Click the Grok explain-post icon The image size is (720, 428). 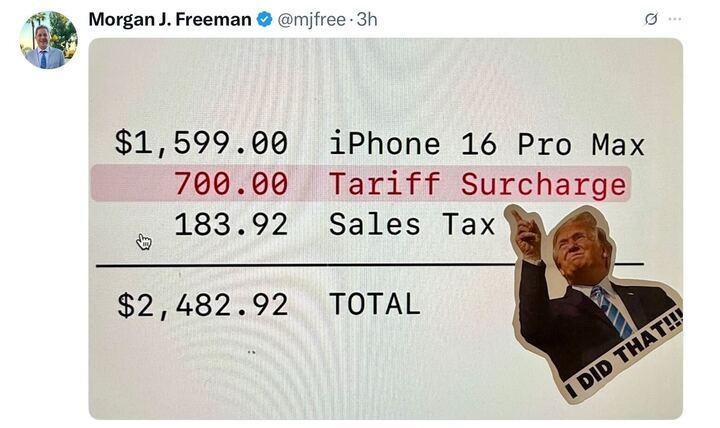coord(651,19)
